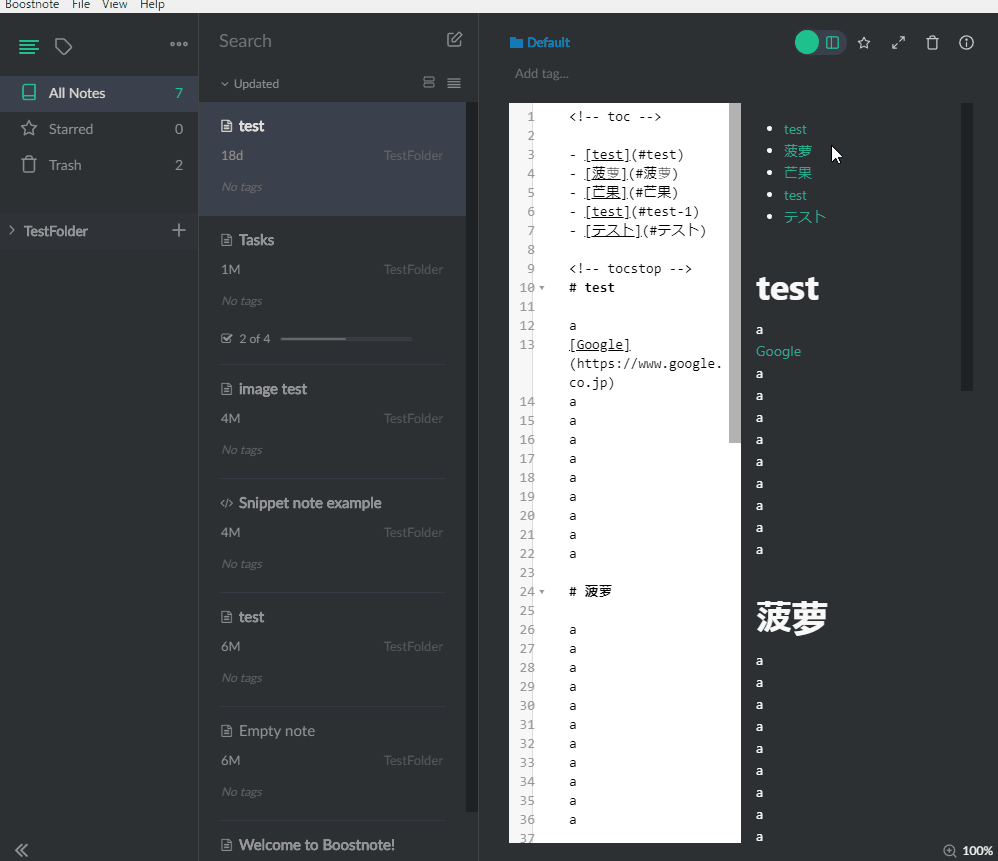Expand the TestFolder storage tree

(x=11, y=230)
